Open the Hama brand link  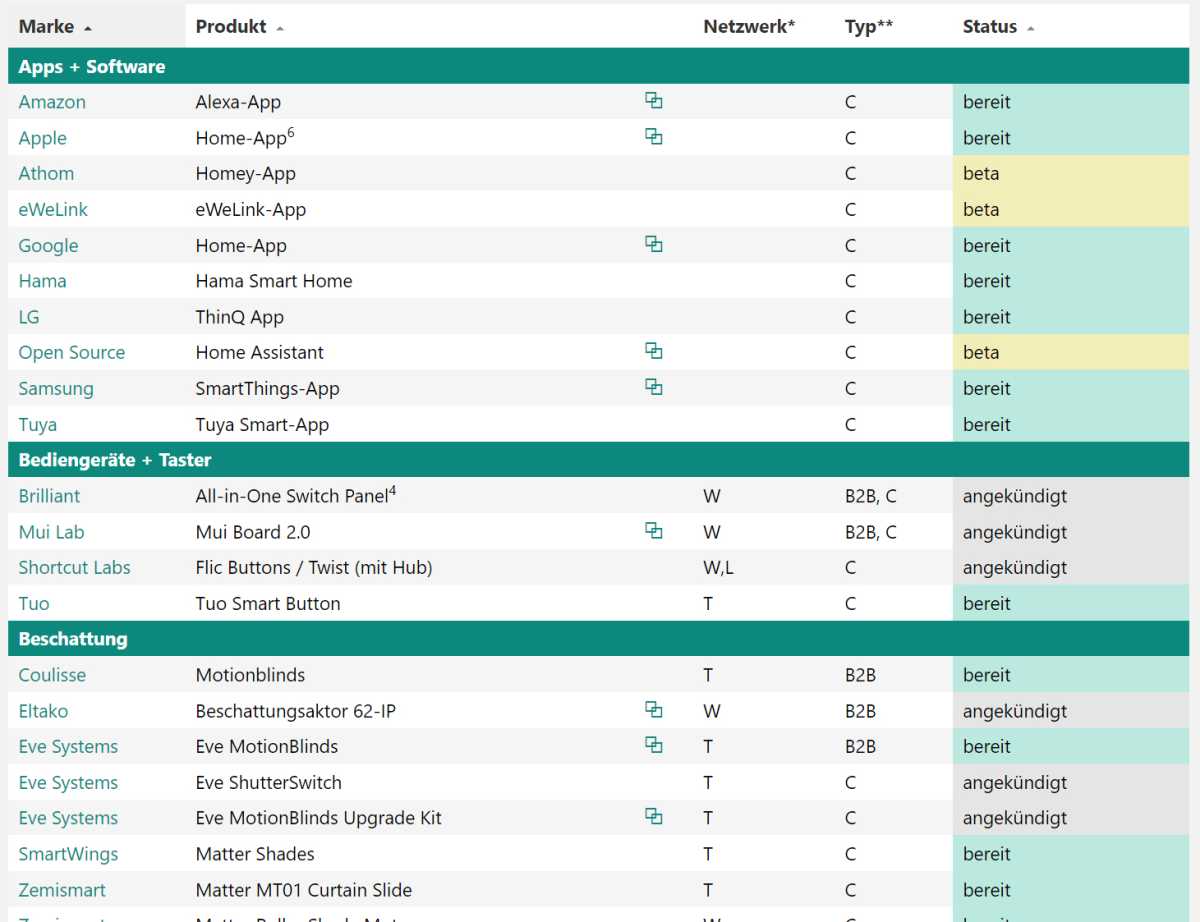[43, 281]
